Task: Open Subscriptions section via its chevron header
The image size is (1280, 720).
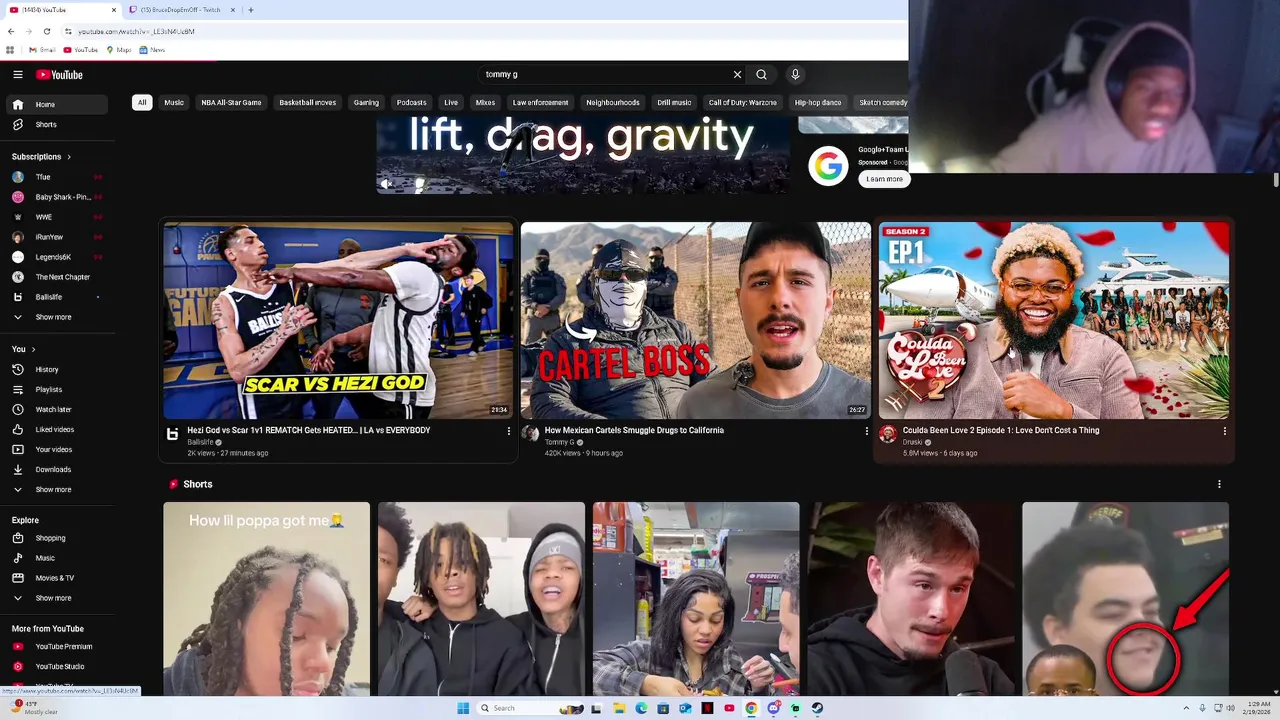Action: [41, 157]
